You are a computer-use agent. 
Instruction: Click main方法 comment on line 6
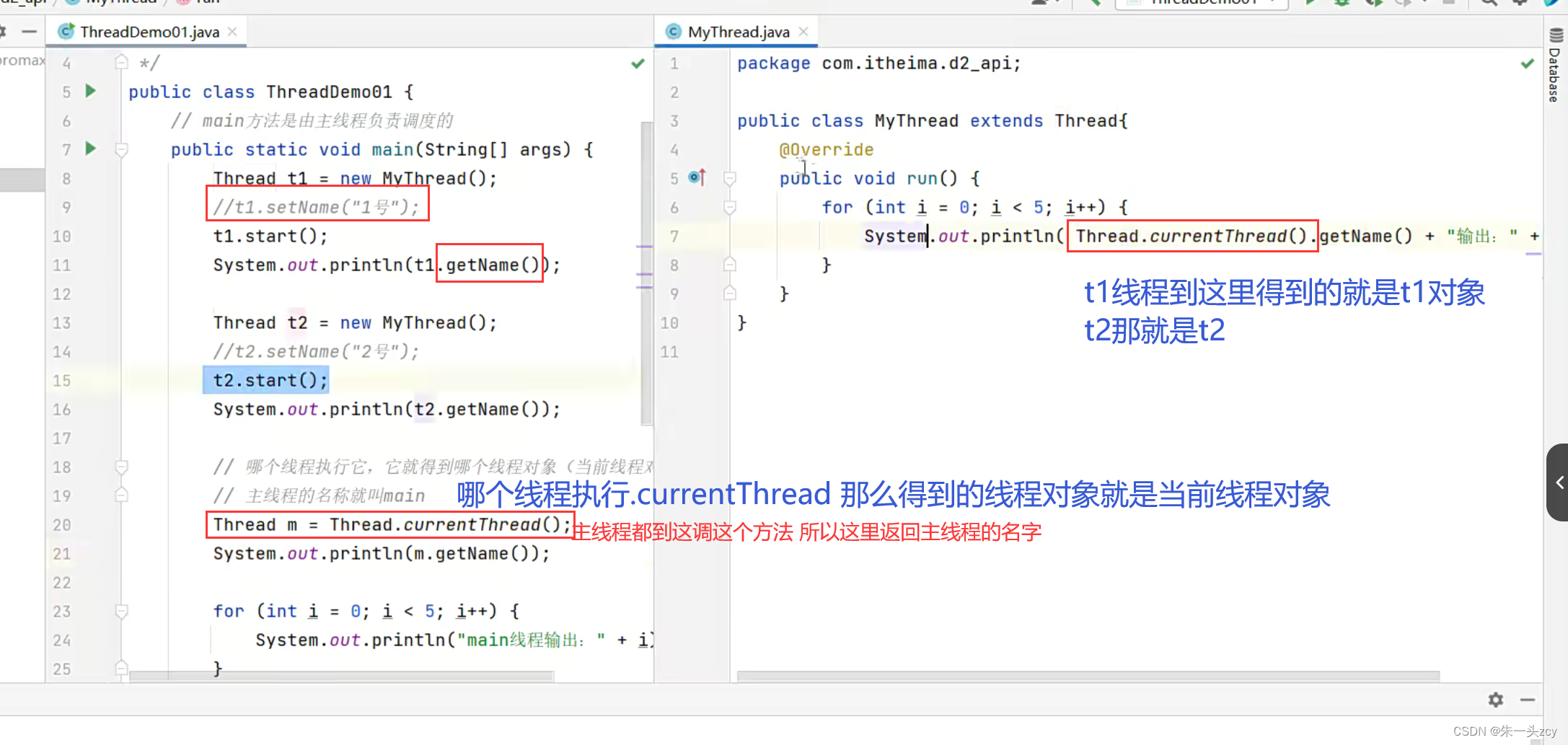pos(312,120)
